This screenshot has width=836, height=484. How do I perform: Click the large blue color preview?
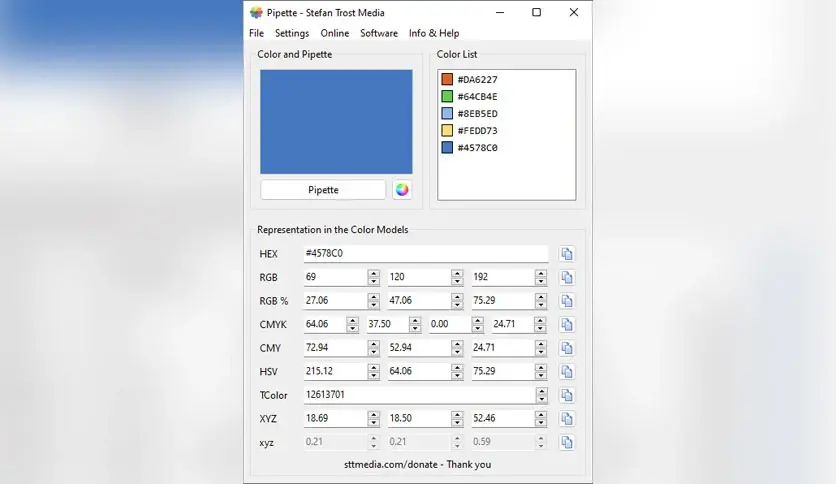point(336,122)
